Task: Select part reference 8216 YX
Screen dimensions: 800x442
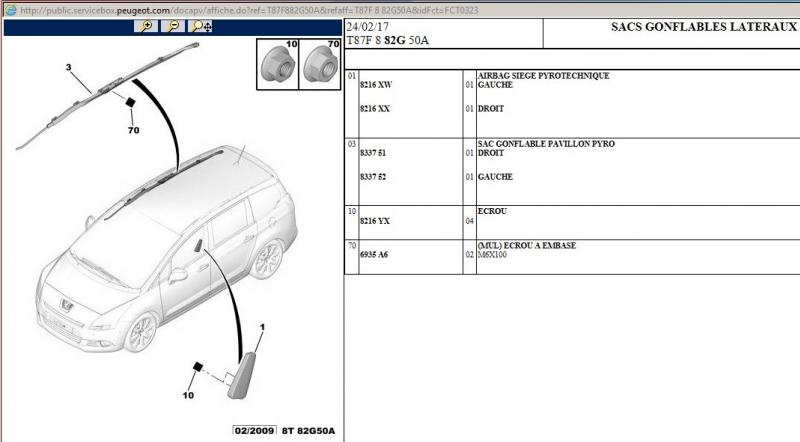Action: (375, 221)
